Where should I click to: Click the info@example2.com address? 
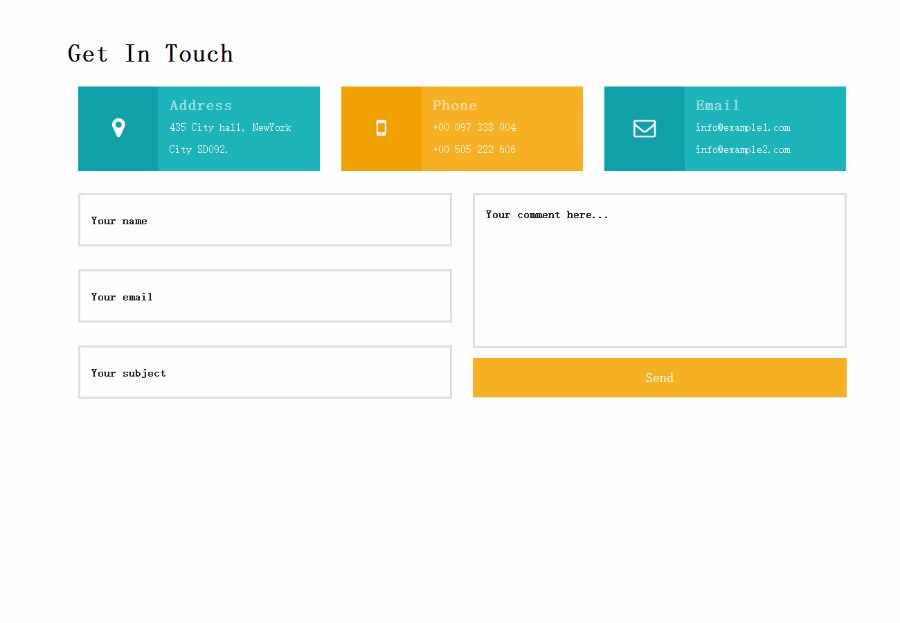743,149
